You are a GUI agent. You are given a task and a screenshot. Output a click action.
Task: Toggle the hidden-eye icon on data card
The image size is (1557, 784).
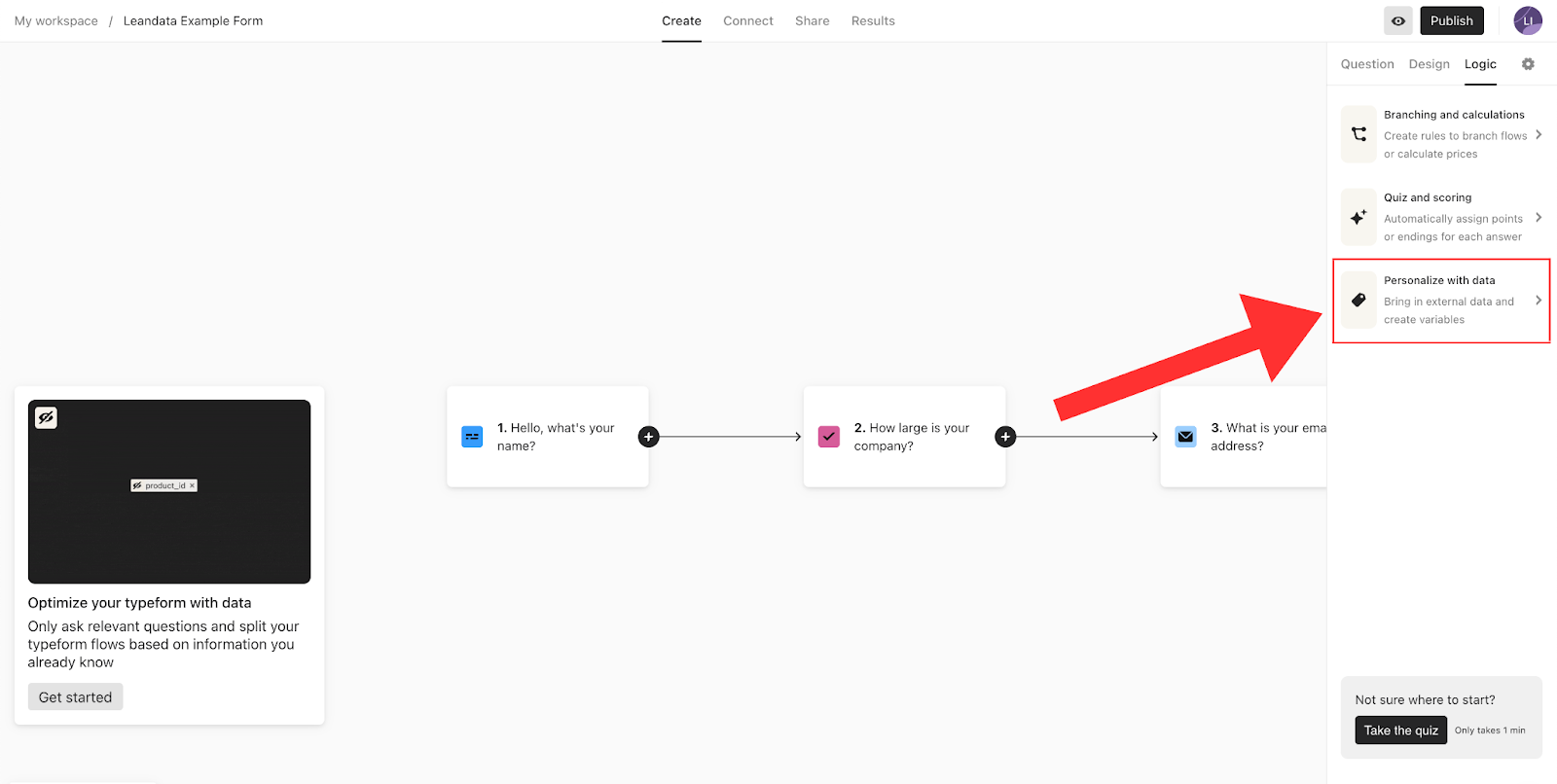46,418
